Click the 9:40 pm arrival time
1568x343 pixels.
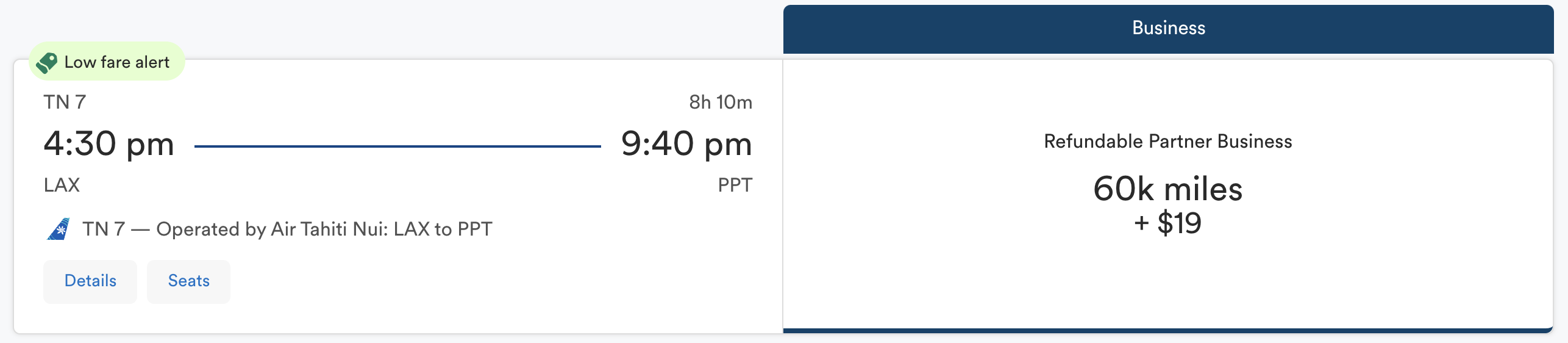pos(686,145)
